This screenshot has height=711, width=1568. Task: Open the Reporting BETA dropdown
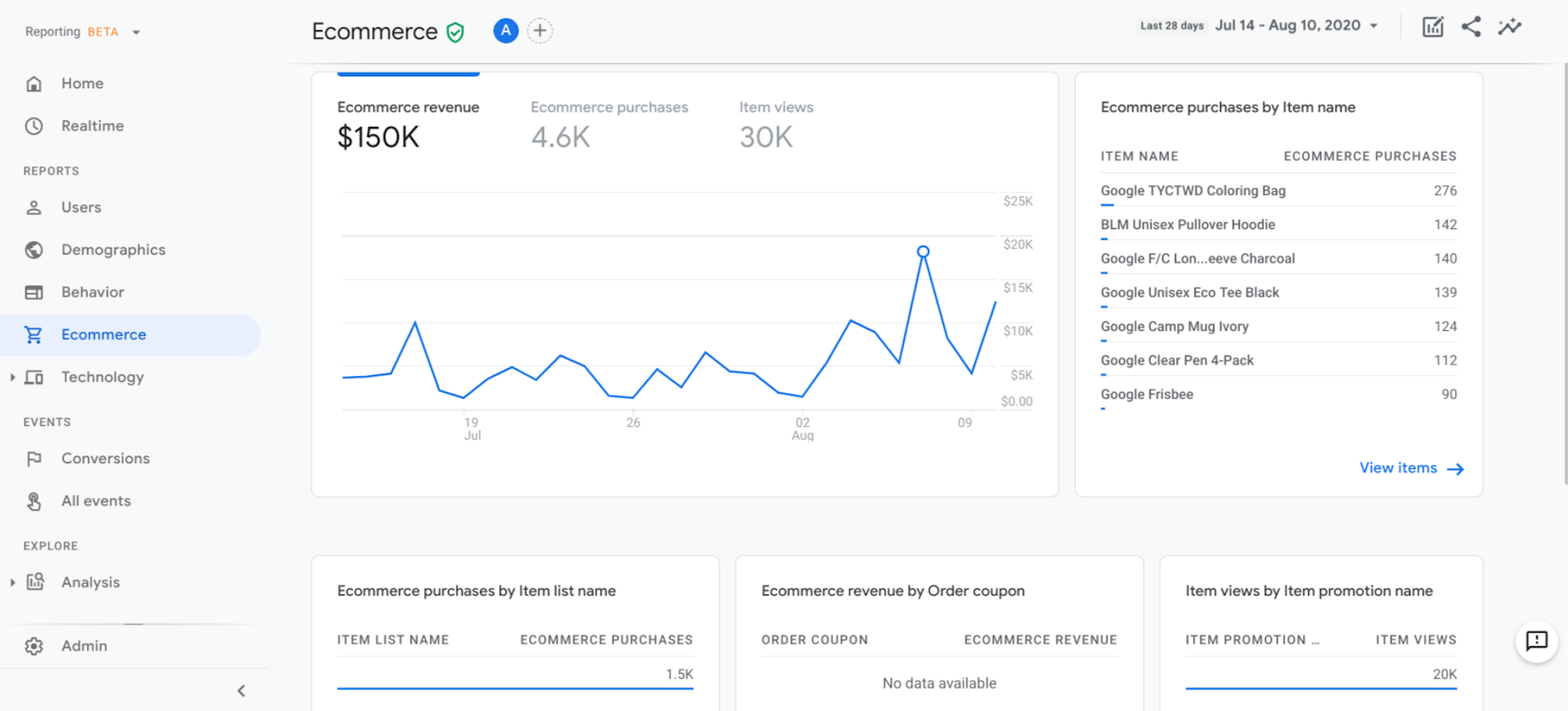coord(83,32)
